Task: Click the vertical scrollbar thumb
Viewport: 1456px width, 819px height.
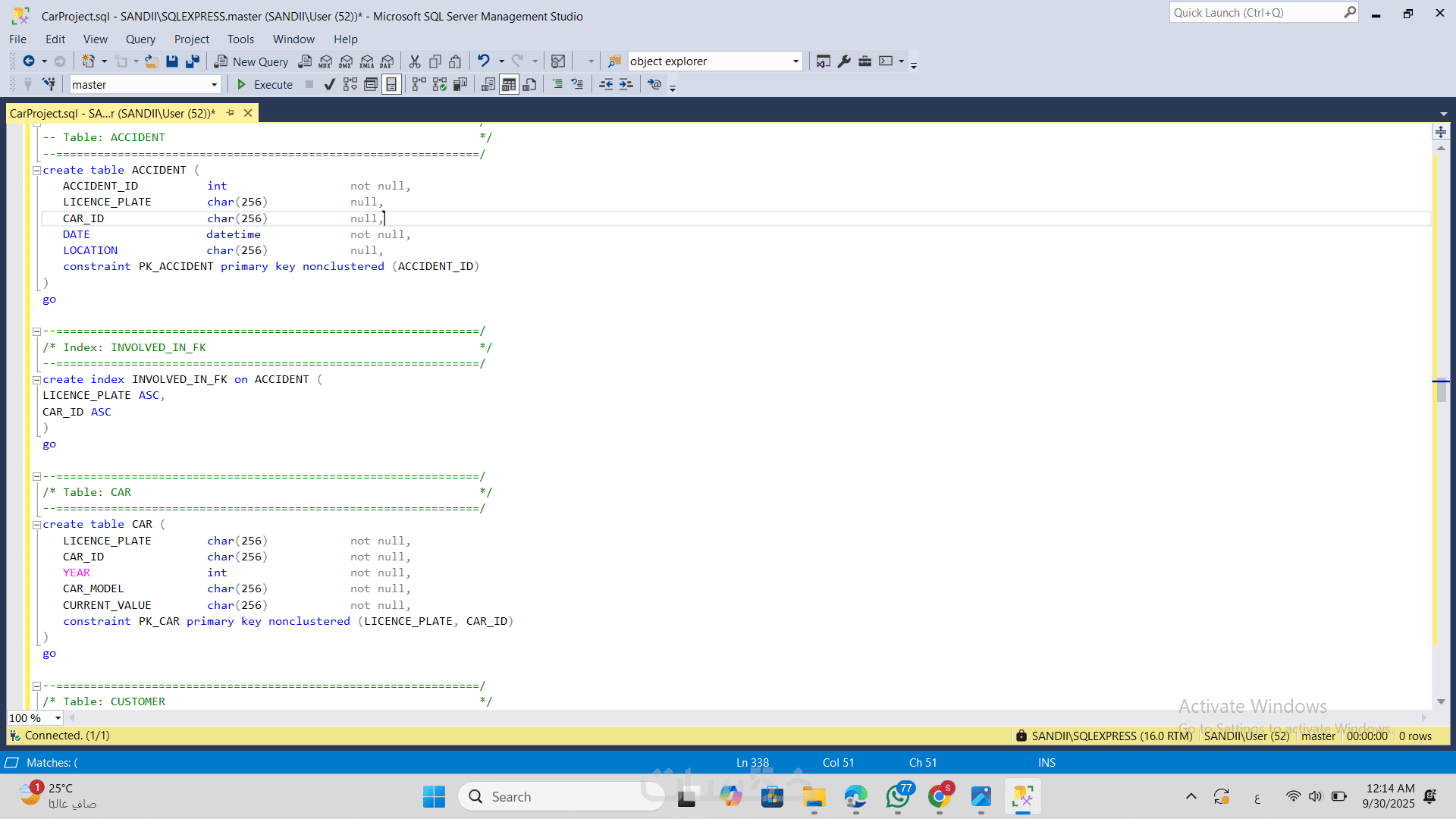Action: click(x=1441, y=390)
